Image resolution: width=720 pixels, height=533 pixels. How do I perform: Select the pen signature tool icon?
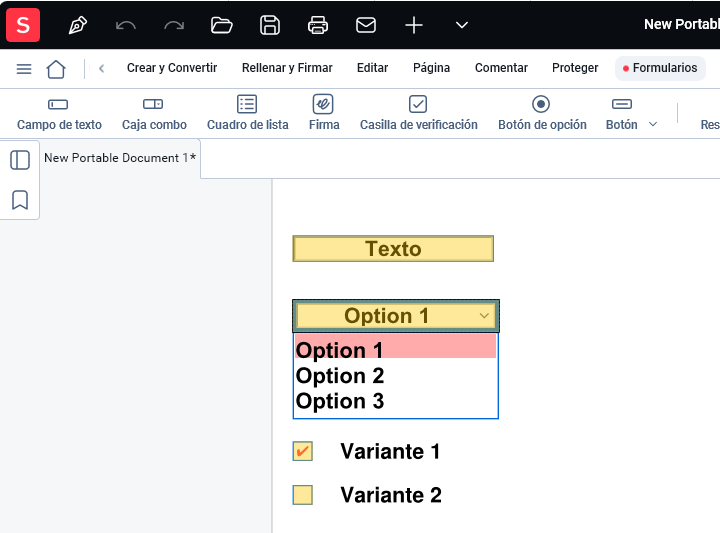78,25
